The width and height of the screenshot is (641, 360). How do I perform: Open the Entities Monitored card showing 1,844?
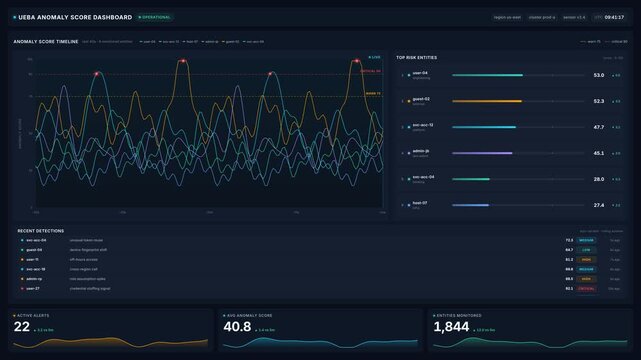pos(530,330)
